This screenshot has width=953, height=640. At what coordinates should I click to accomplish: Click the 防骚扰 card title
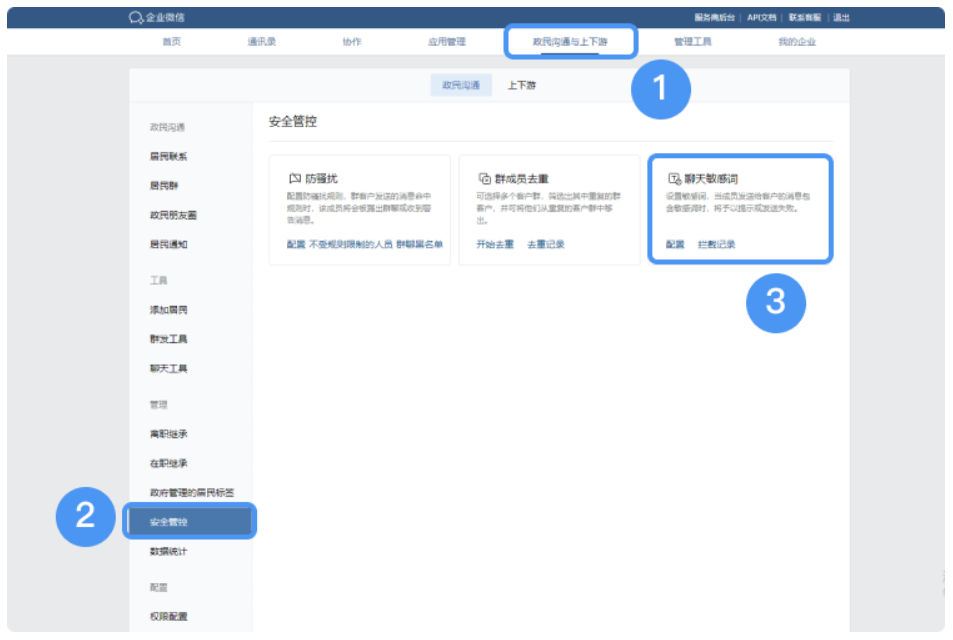click(x=321, y=179)
